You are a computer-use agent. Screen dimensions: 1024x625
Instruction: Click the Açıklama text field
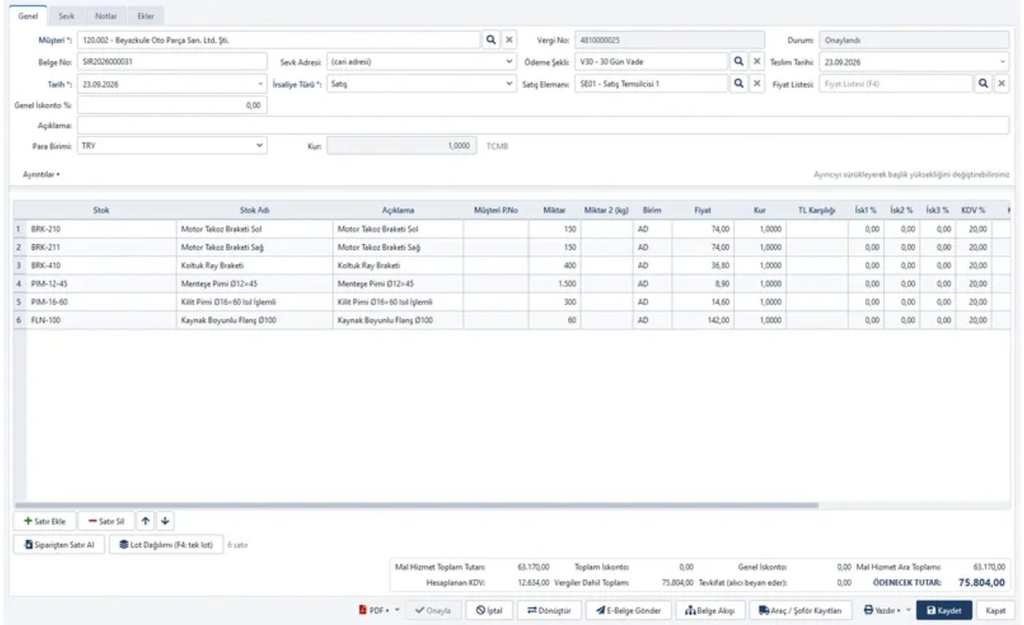pos(543,125)
